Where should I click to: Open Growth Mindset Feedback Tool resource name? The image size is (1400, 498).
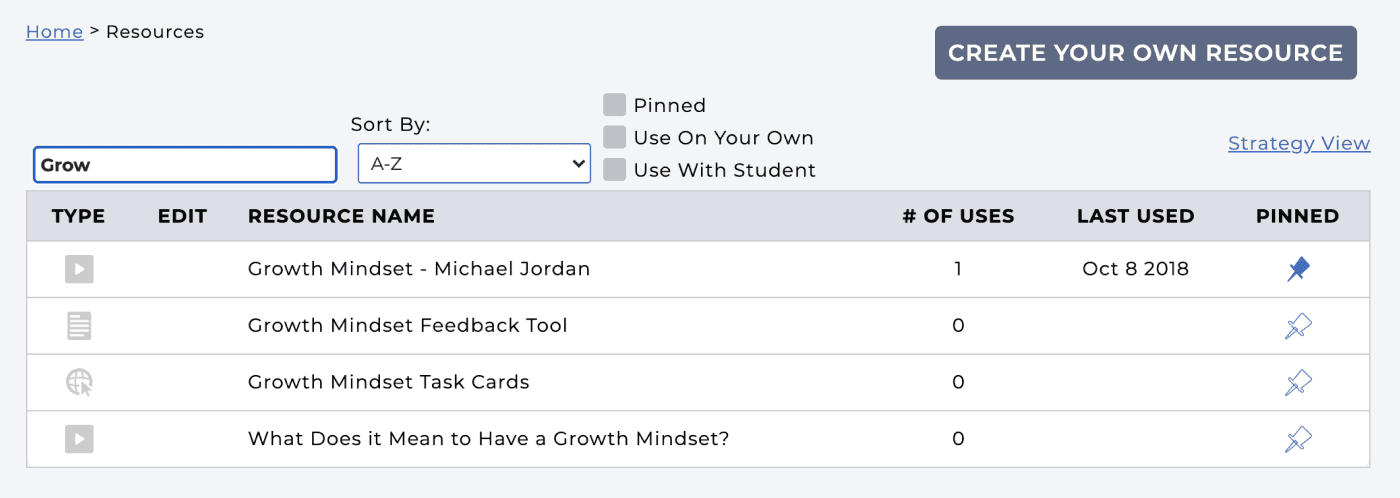point(407,325)
